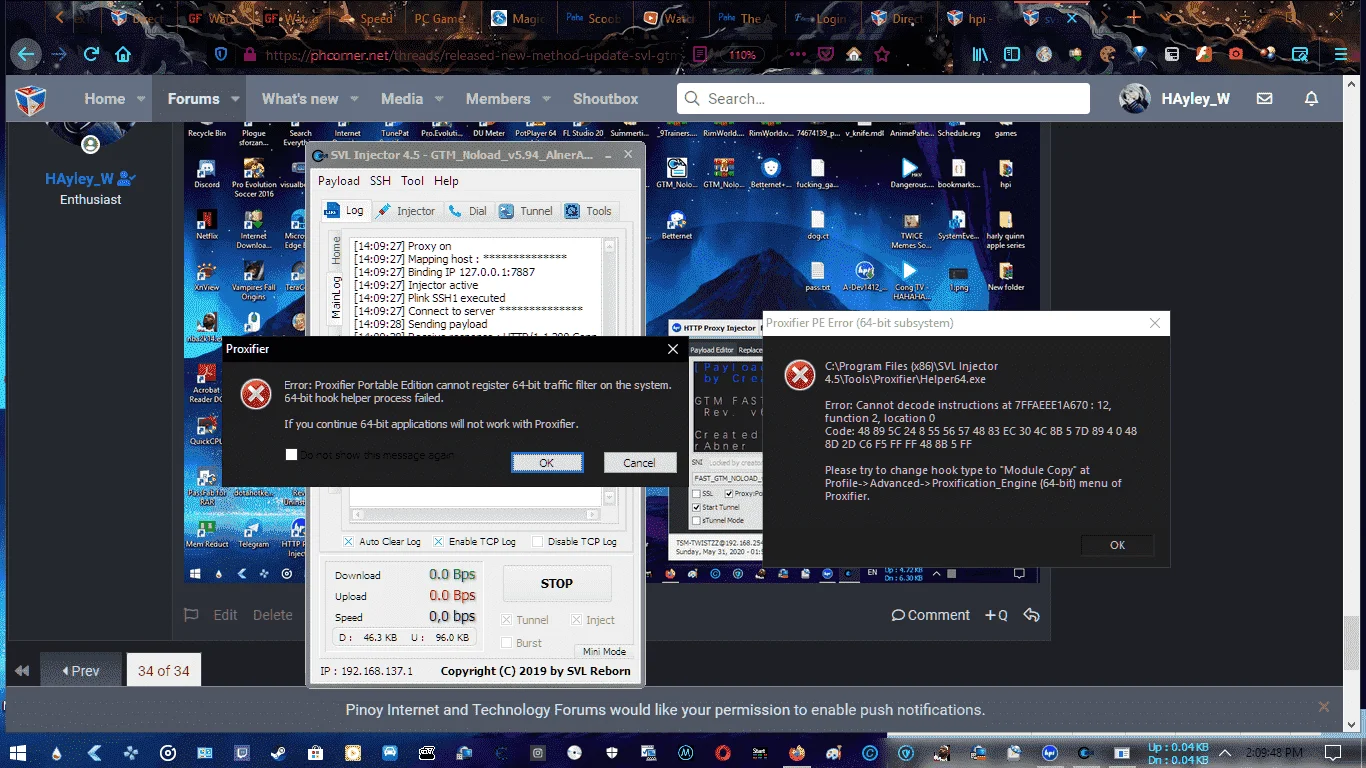
Task: Click OK in the Proxifier dialog
Action: (x=546, y=463)
